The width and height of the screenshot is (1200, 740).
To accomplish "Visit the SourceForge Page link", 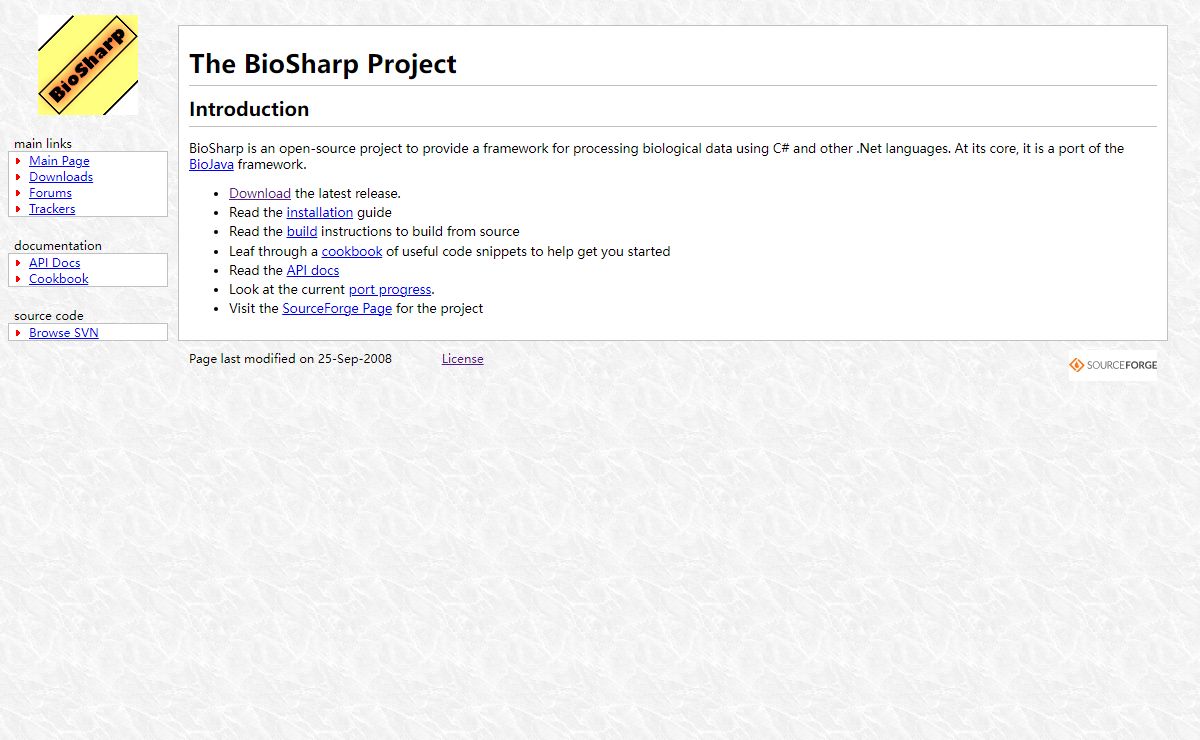I will coord(337,309).
